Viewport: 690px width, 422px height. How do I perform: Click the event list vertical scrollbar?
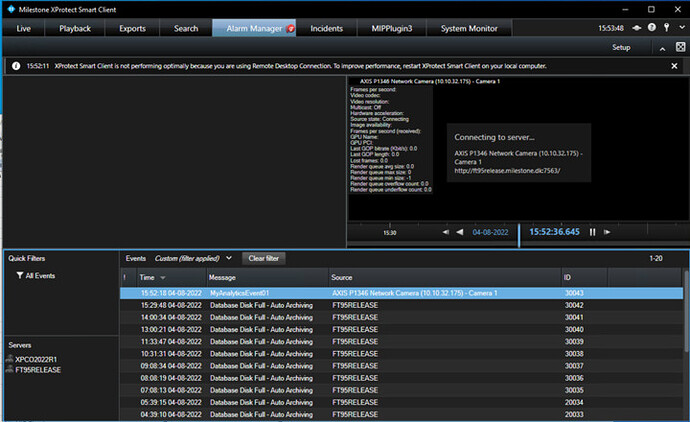click(686, 311)
